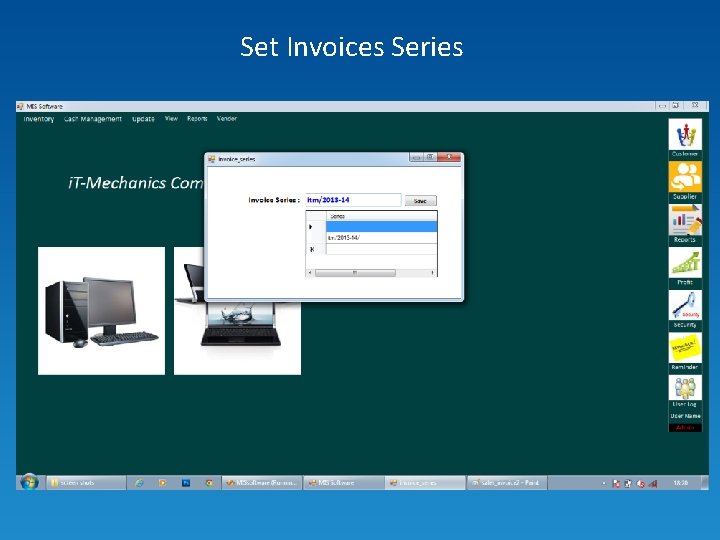720x540 pixels.
Task: Launch Windows Media Player from taskbar
Action: 162,483
